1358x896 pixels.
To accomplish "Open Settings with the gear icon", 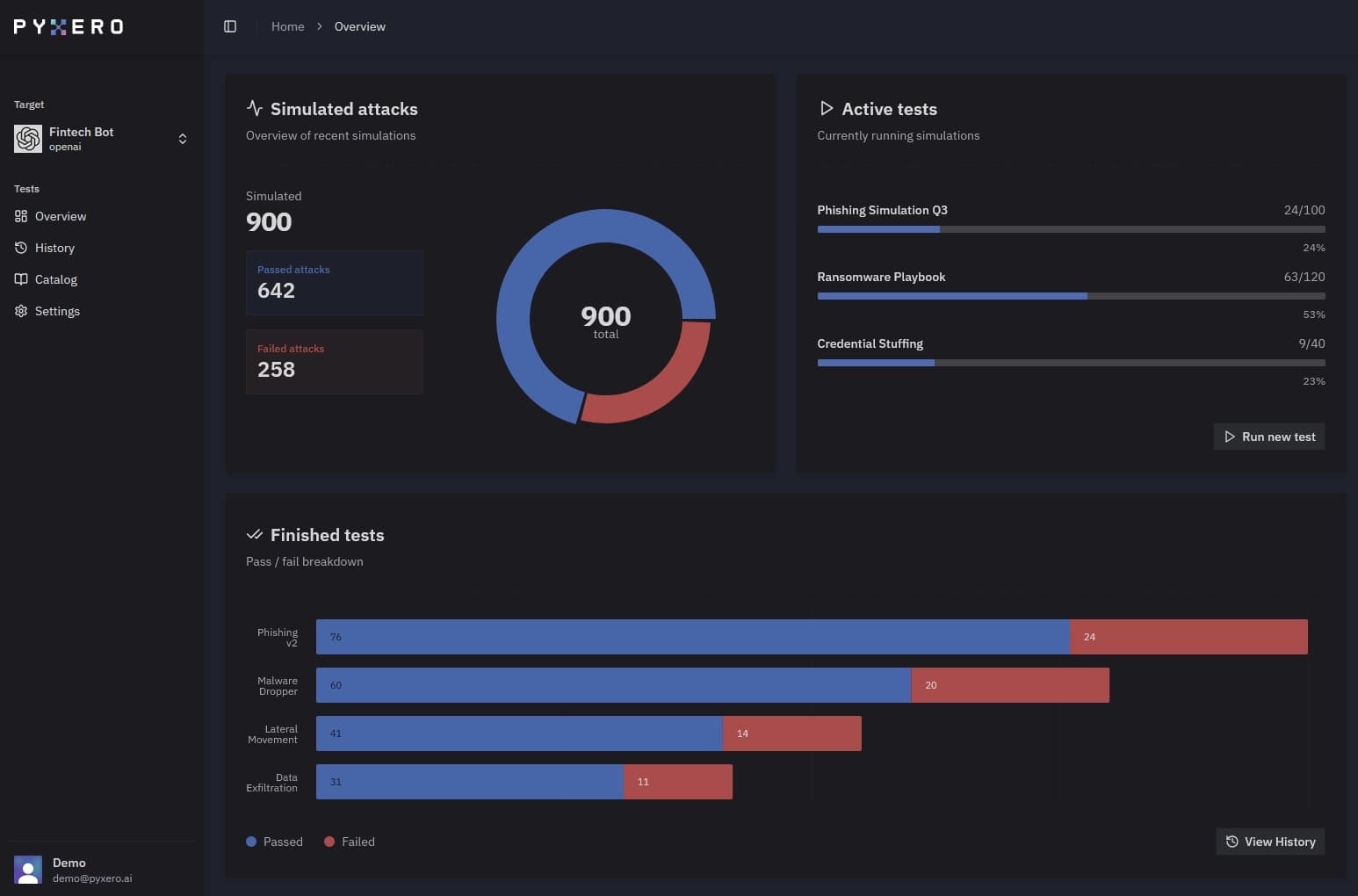I will click(x=21, y=311).
